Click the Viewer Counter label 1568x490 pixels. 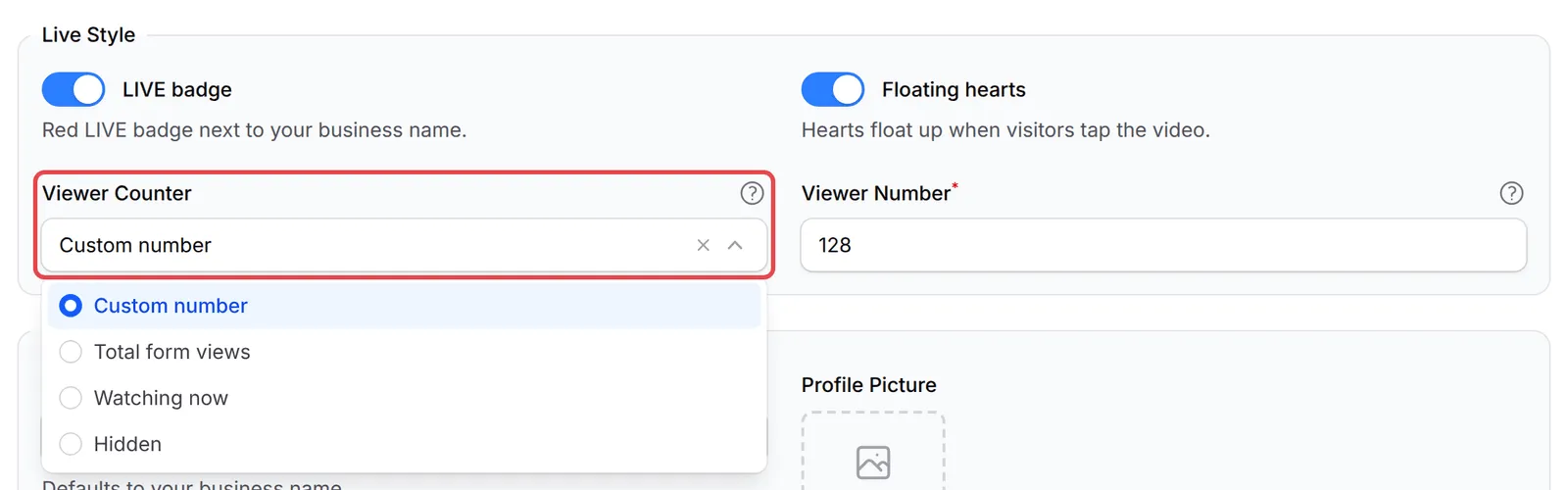(117, 193)
